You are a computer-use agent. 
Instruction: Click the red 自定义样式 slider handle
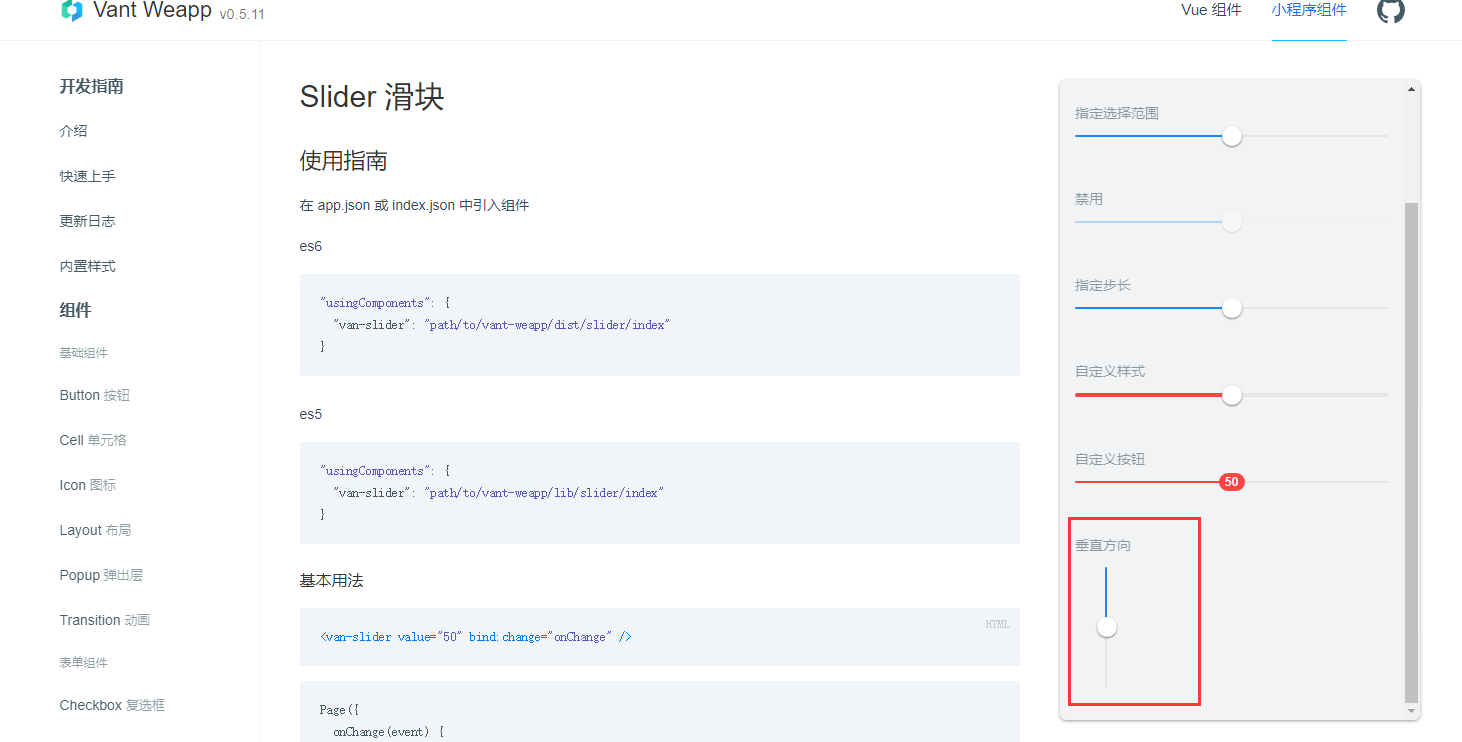point(1231,395)
